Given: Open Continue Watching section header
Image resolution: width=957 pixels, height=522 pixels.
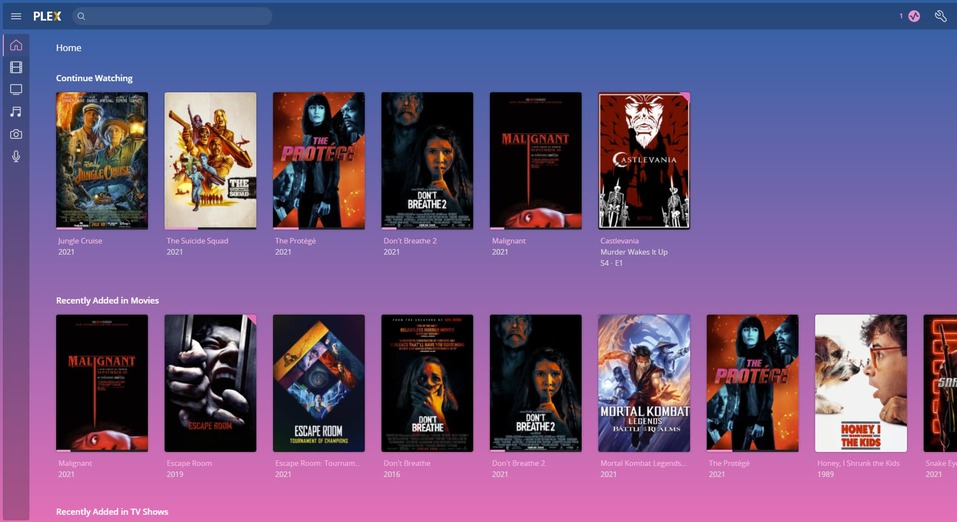Looking at the screenshot, I should pos(94,78).
